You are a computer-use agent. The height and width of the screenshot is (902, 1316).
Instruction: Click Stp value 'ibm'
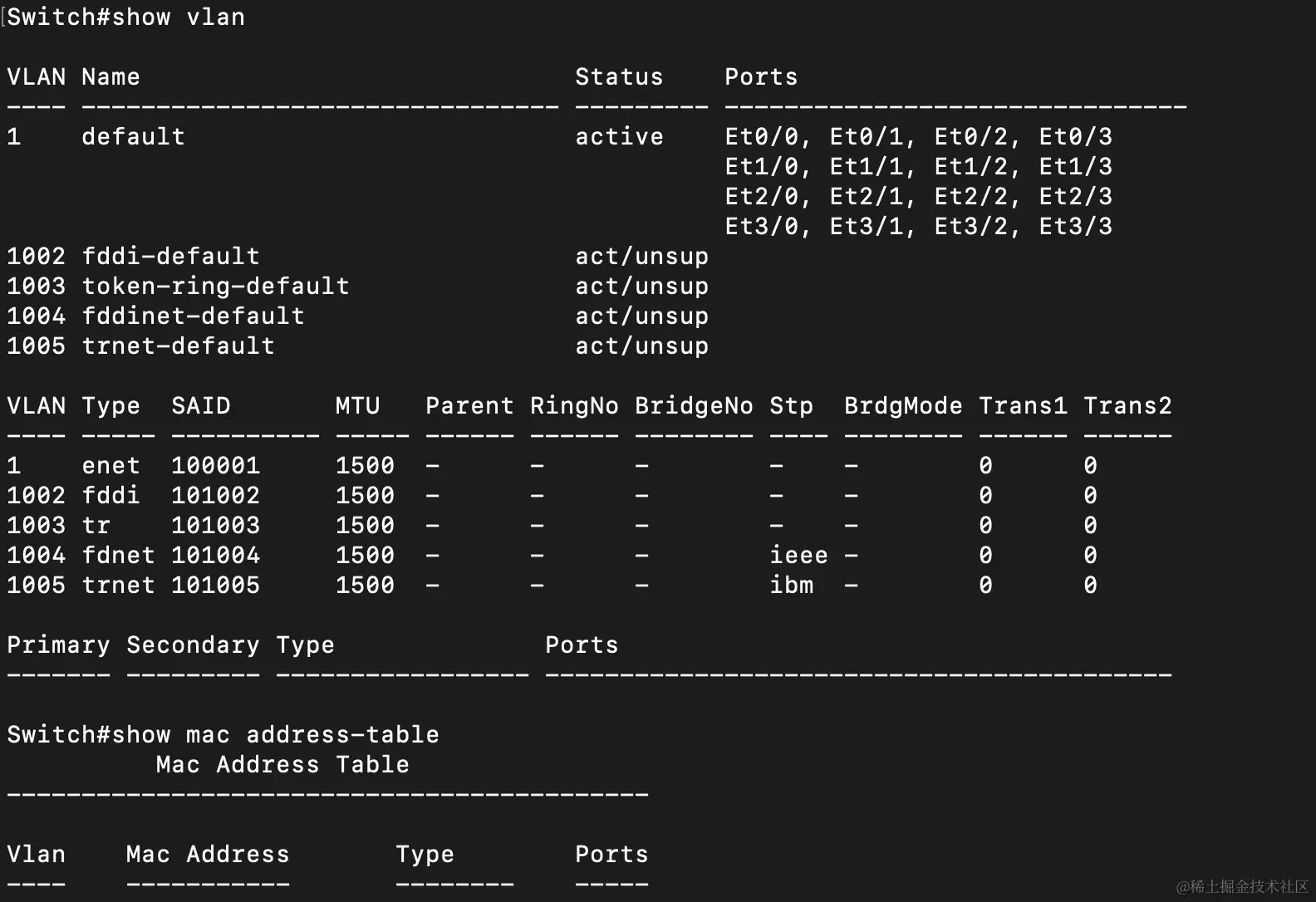tap(792, 586)
